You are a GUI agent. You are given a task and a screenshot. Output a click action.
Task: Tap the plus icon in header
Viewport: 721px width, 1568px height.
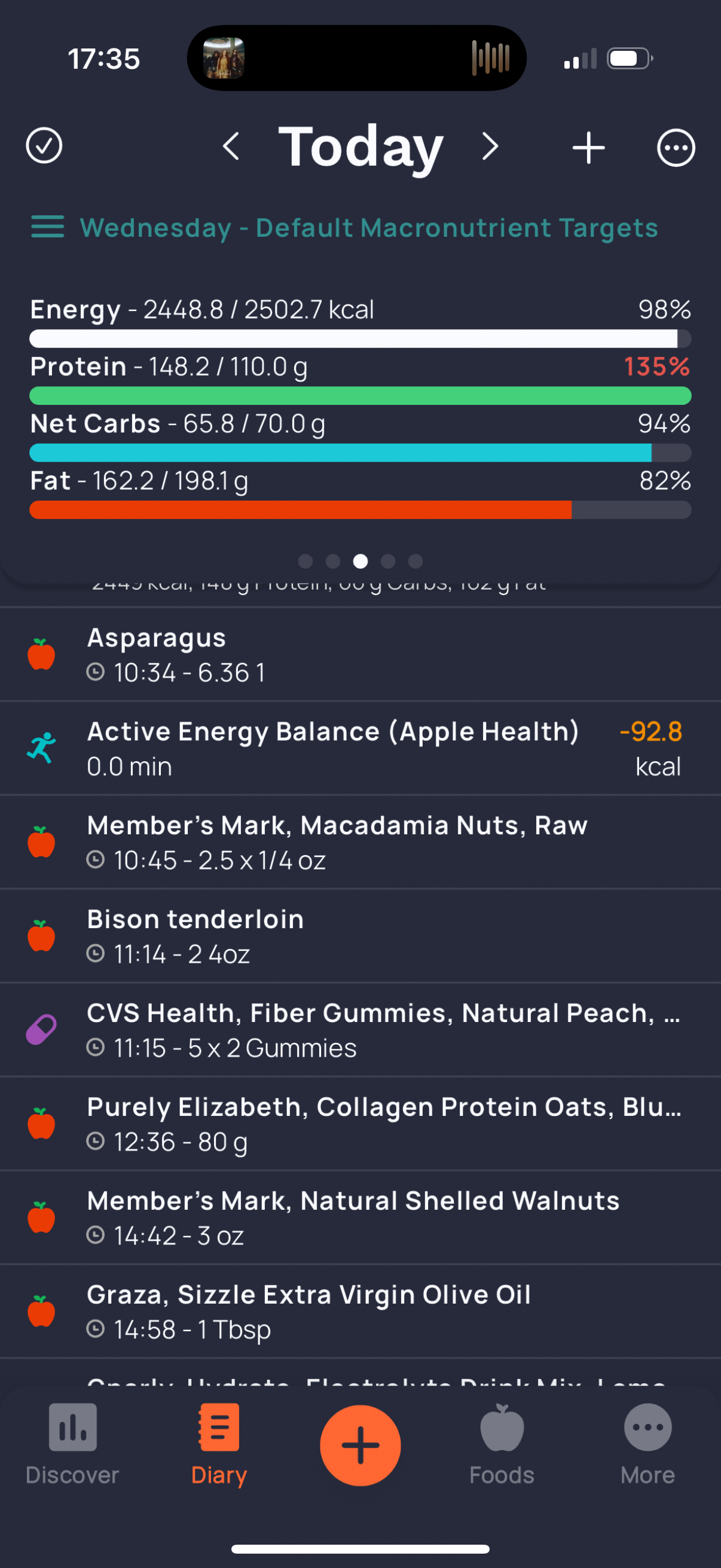pos(588,148)
